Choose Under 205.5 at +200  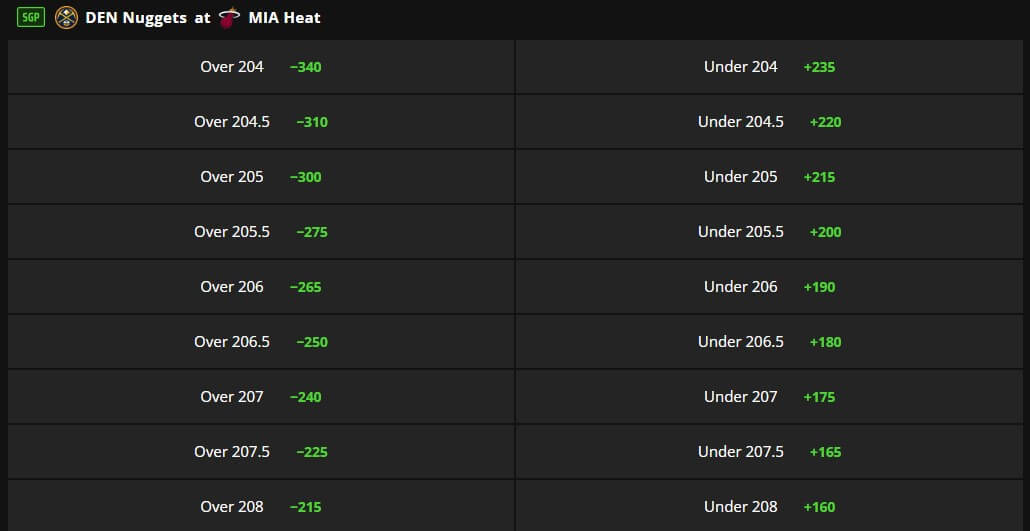point(772,232)
